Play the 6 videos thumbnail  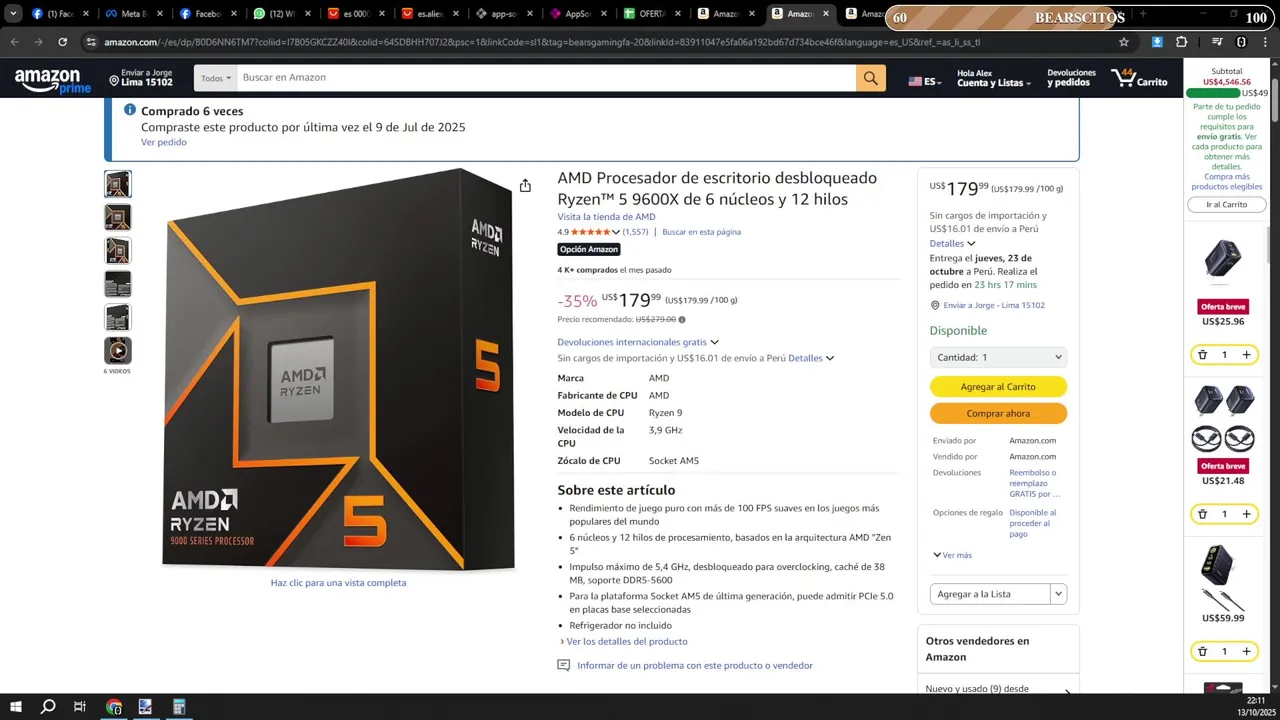tap(118, 350)
